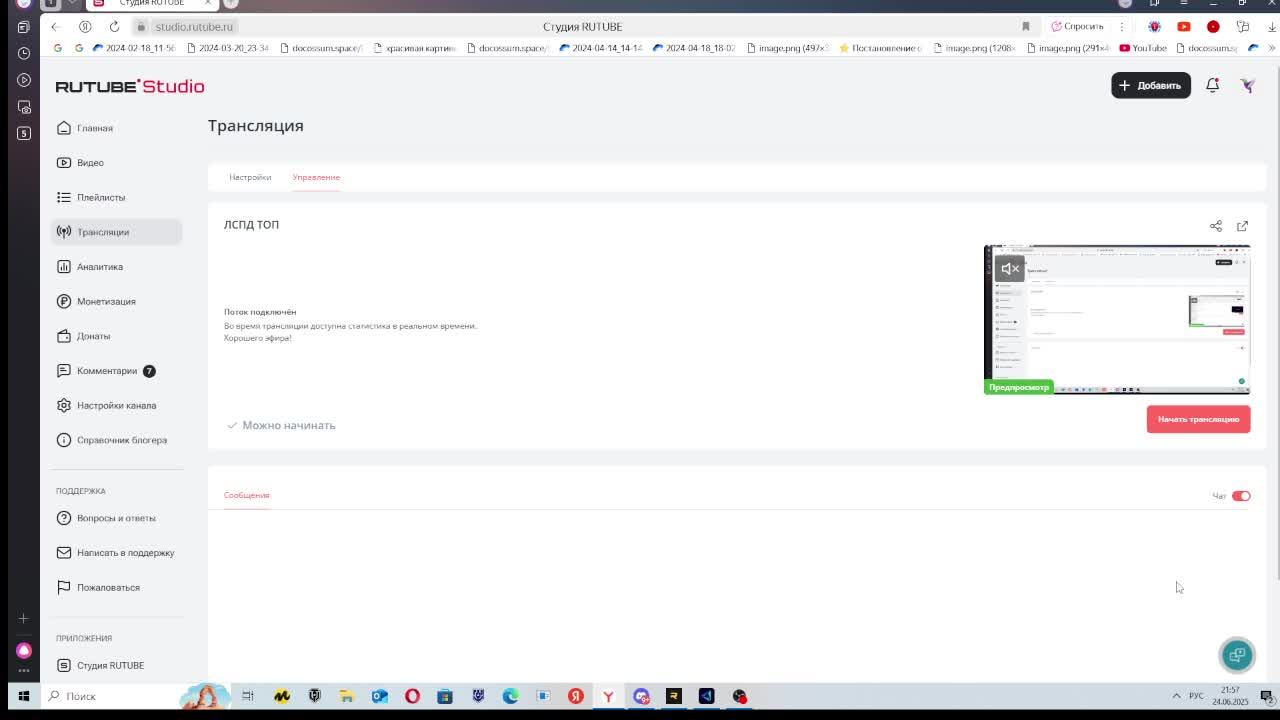This screenshot has height=720, width=1280.
Task: Open Вопросы и ответы support page
Action: [x=106, y=518]
